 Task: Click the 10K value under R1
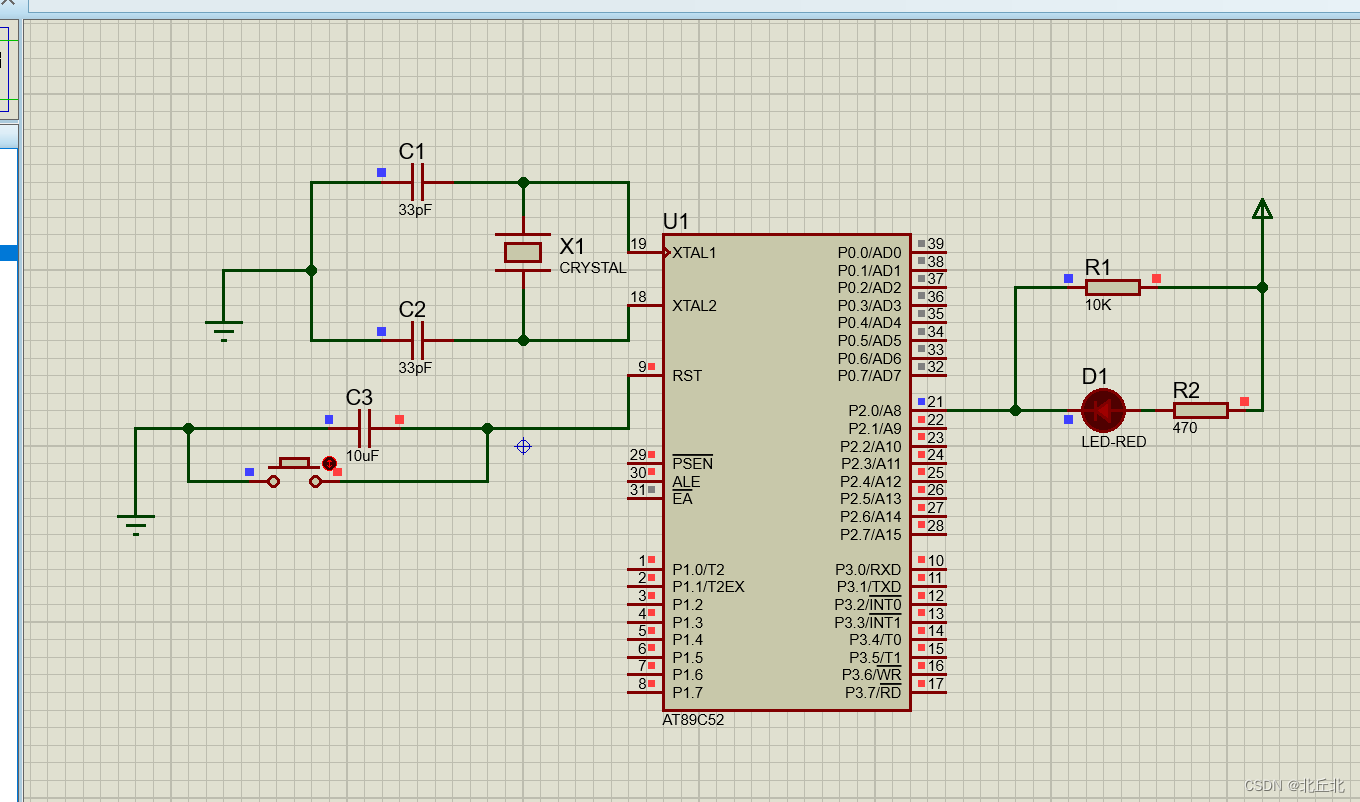[x=1098, y=305]
